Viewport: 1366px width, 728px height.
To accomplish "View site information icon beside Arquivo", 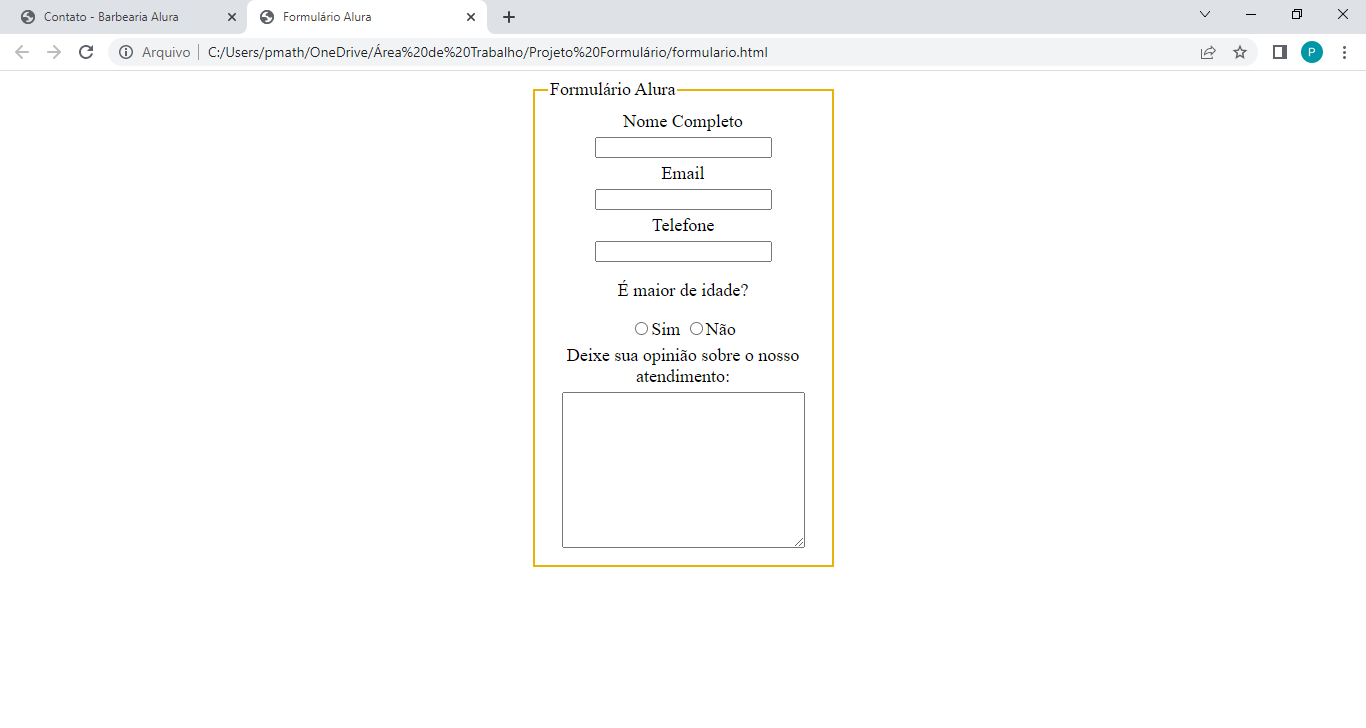I will (x=126, y=52).
